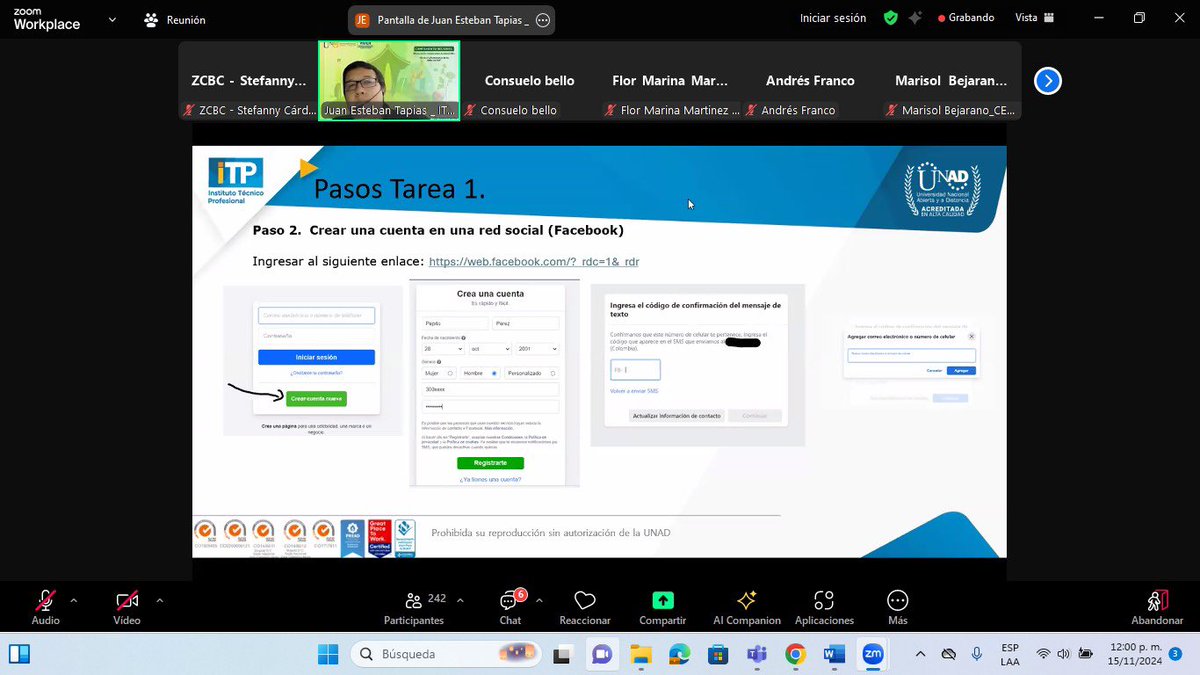Open Google Chrome from the taskbar

[795, 654]
